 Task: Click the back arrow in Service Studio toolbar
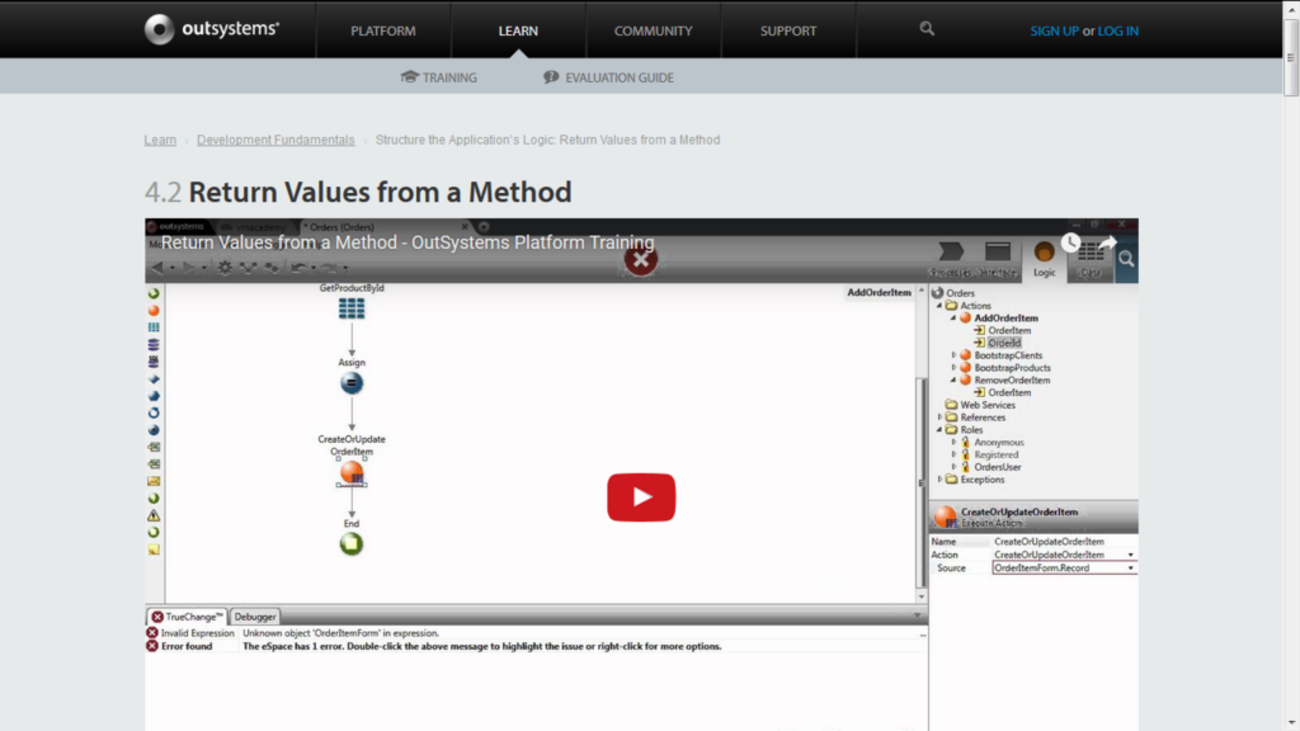coord(157,267)
